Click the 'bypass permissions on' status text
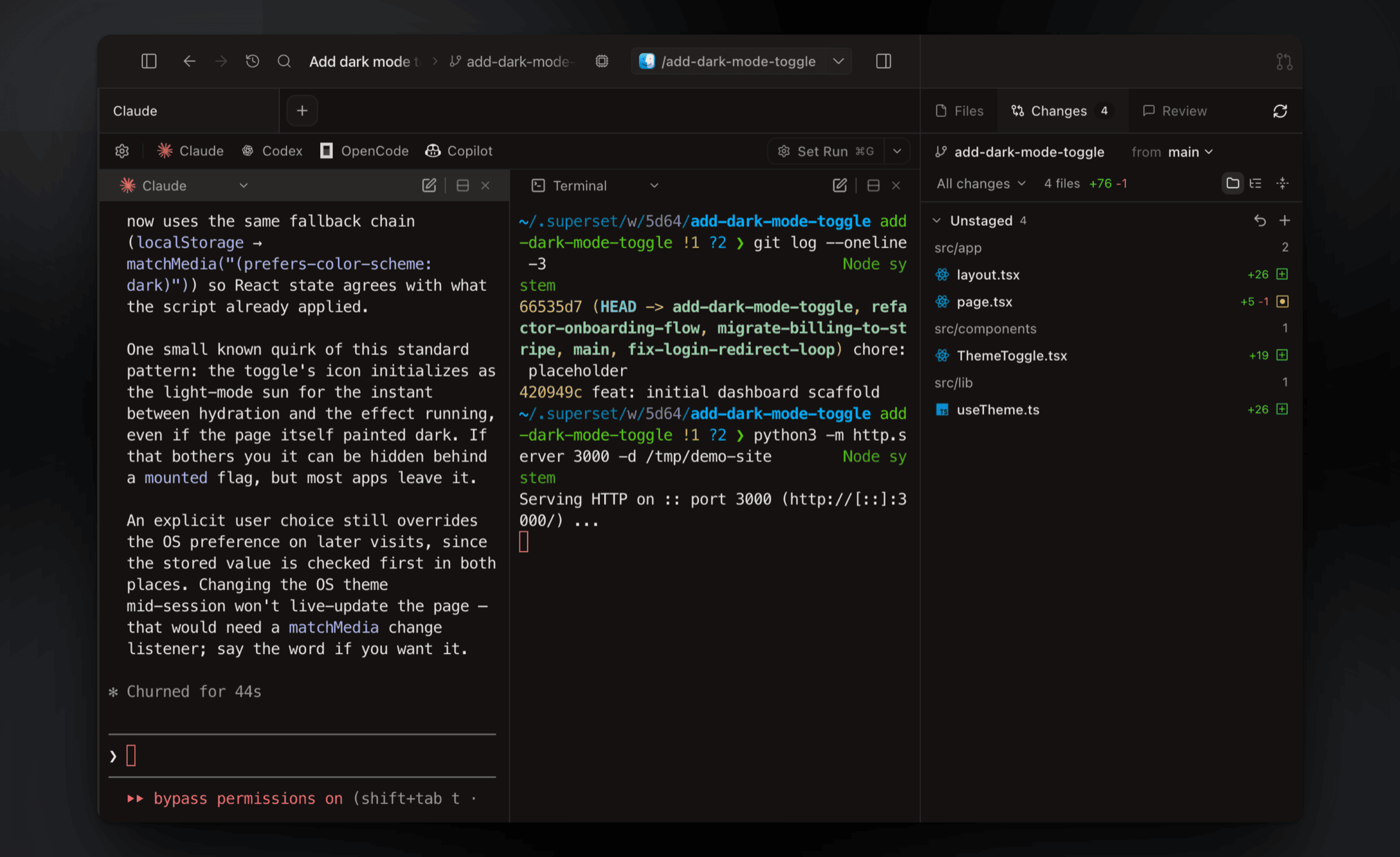Viewport: 1400px width, 857px height. pos(248,799)
